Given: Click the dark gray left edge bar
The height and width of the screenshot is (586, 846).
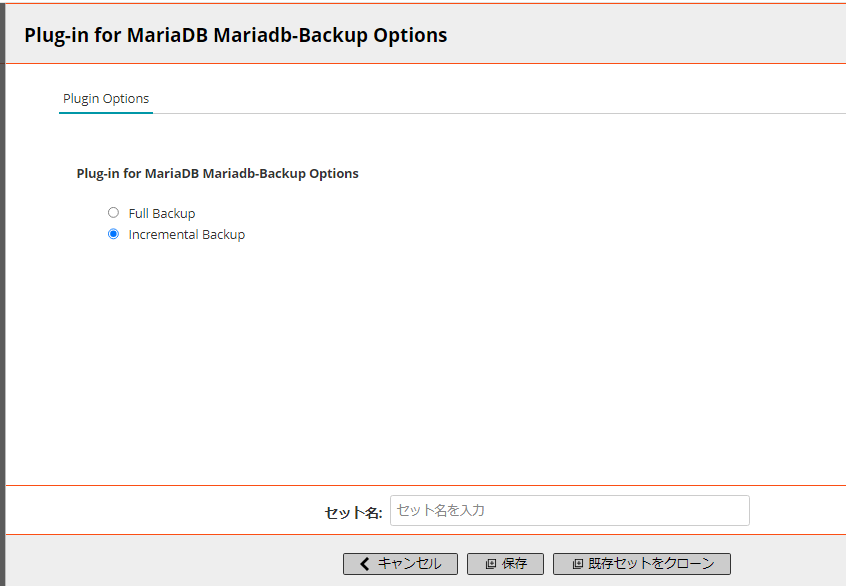Looking at the screenshot, I should (x=3, y=293).
